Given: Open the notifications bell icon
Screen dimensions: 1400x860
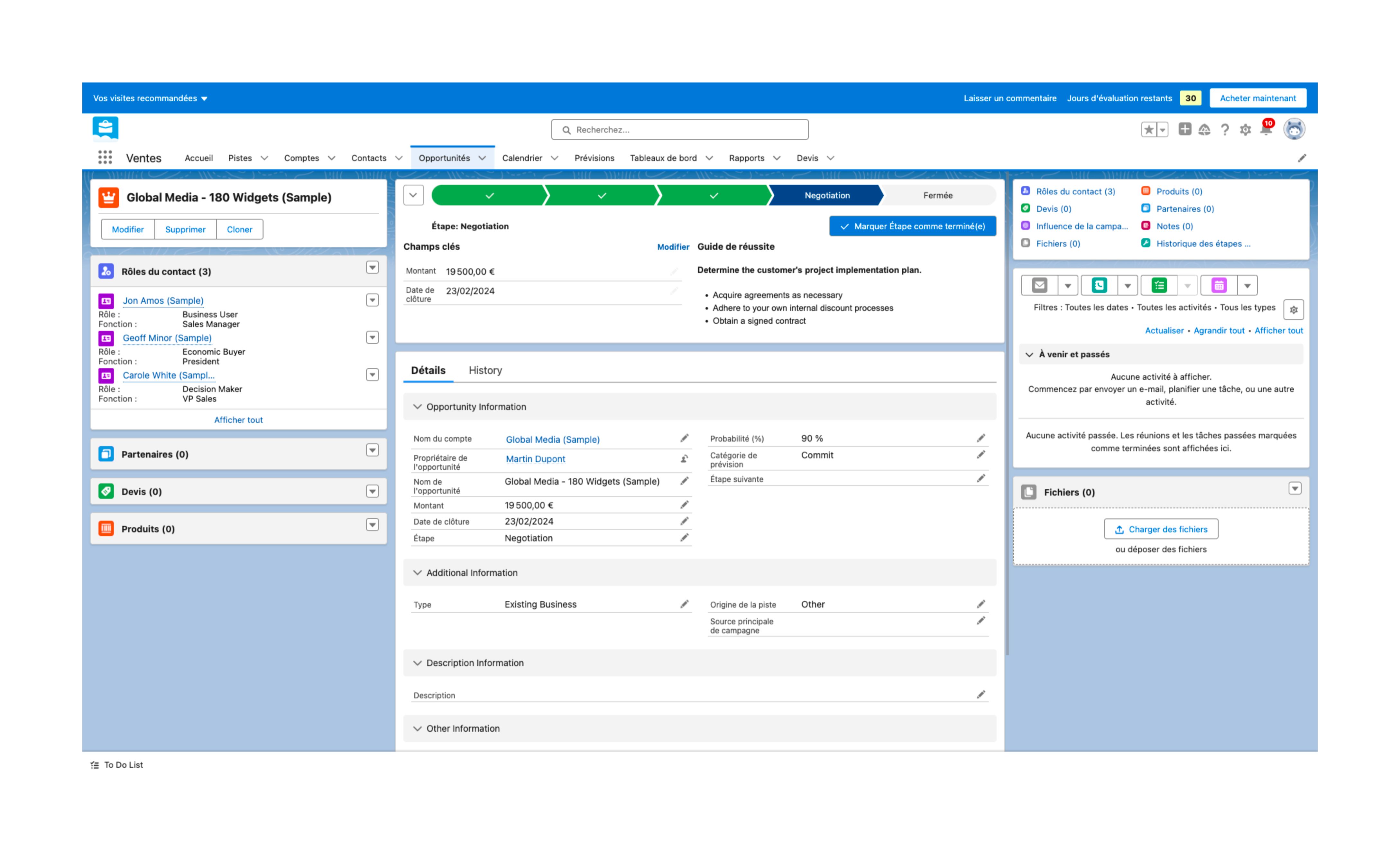Looking at the screenshot, I should (1266, 130).
